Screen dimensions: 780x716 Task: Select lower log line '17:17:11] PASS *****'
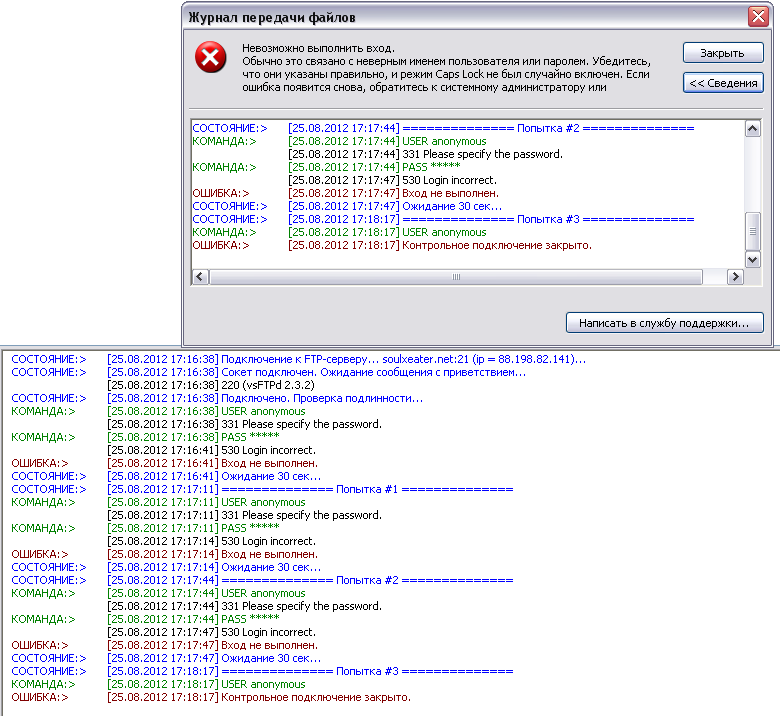pos(145,528)
